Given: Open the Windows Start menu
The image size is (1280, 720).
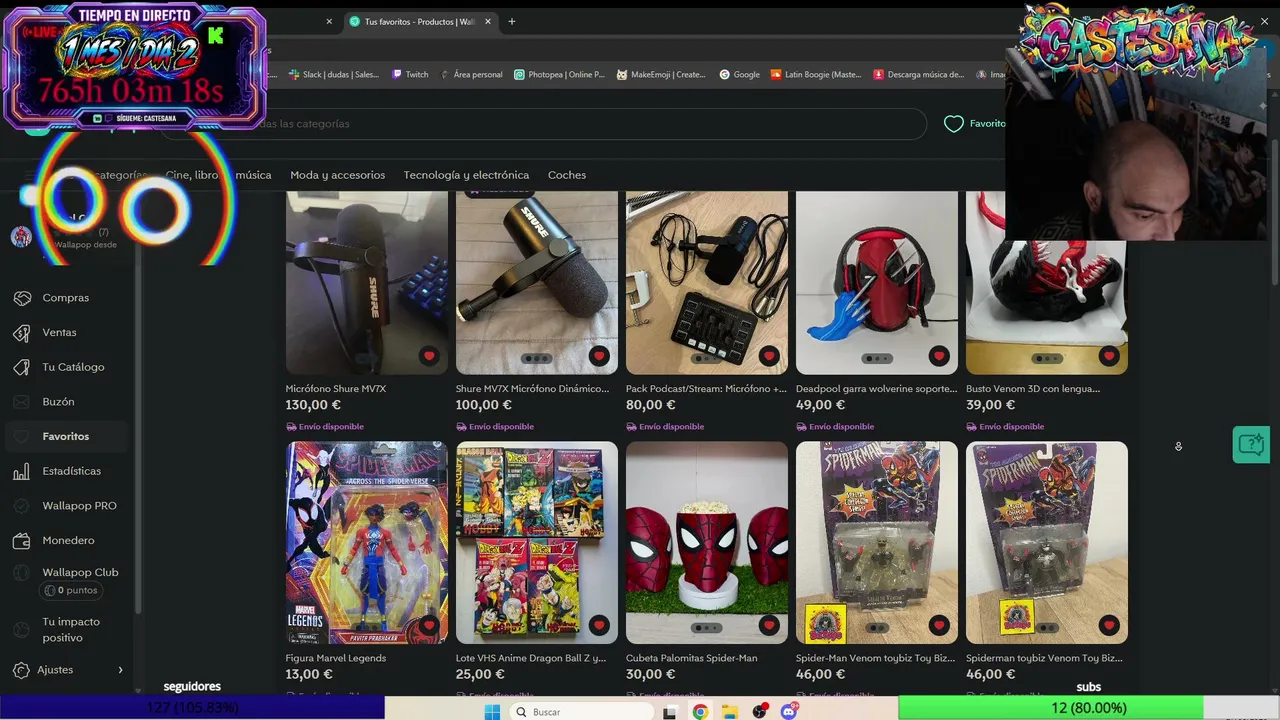Looking at the screenshot, I should click(492, 712).
